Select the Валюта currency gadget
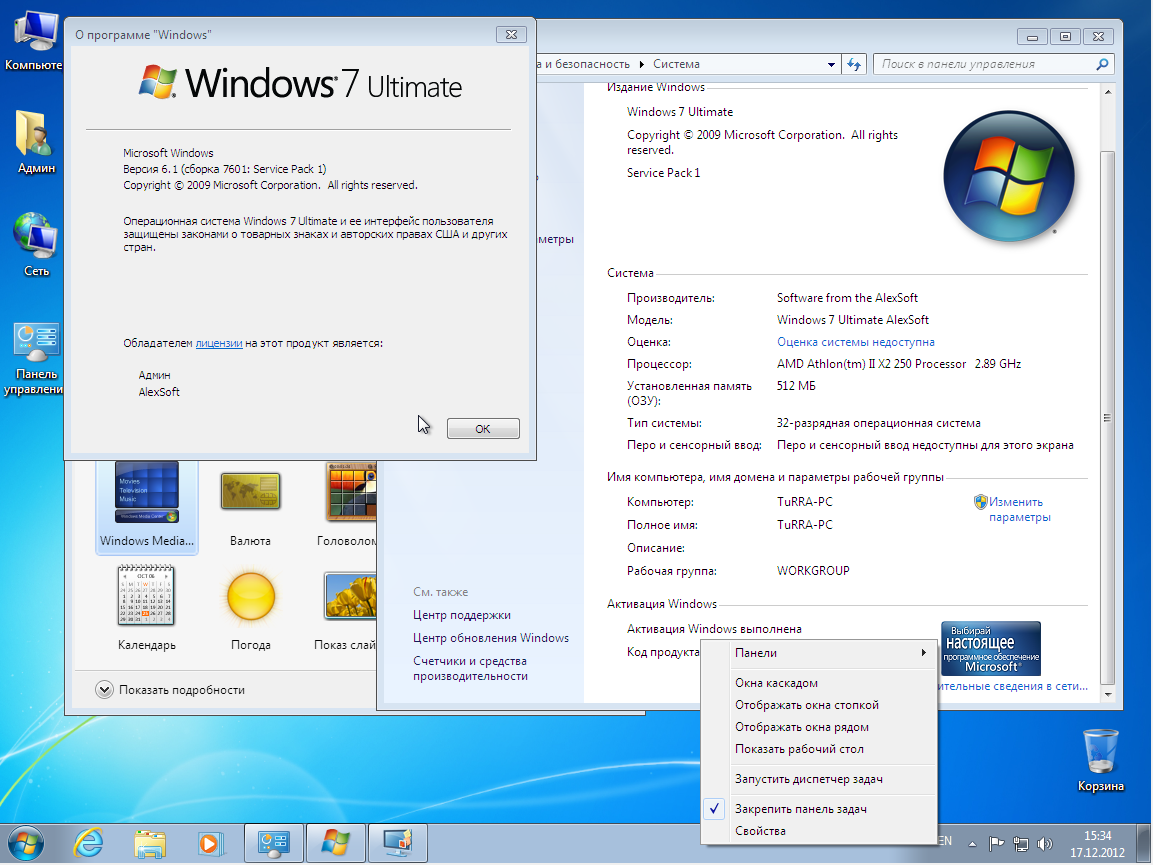This screenshot has height=865, width=1153. (250, 509)
